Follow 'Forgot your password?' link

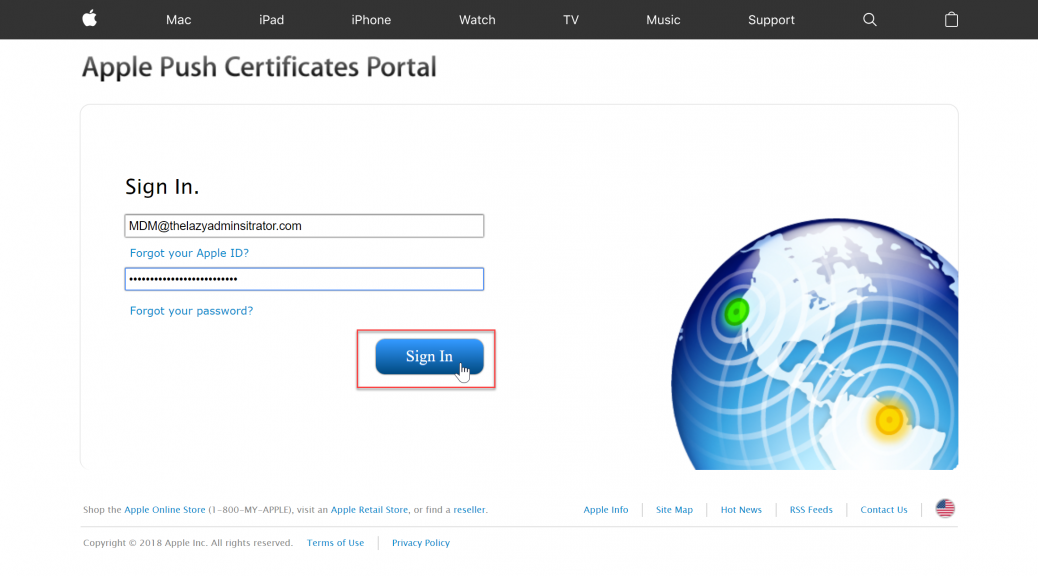point(191,311)
